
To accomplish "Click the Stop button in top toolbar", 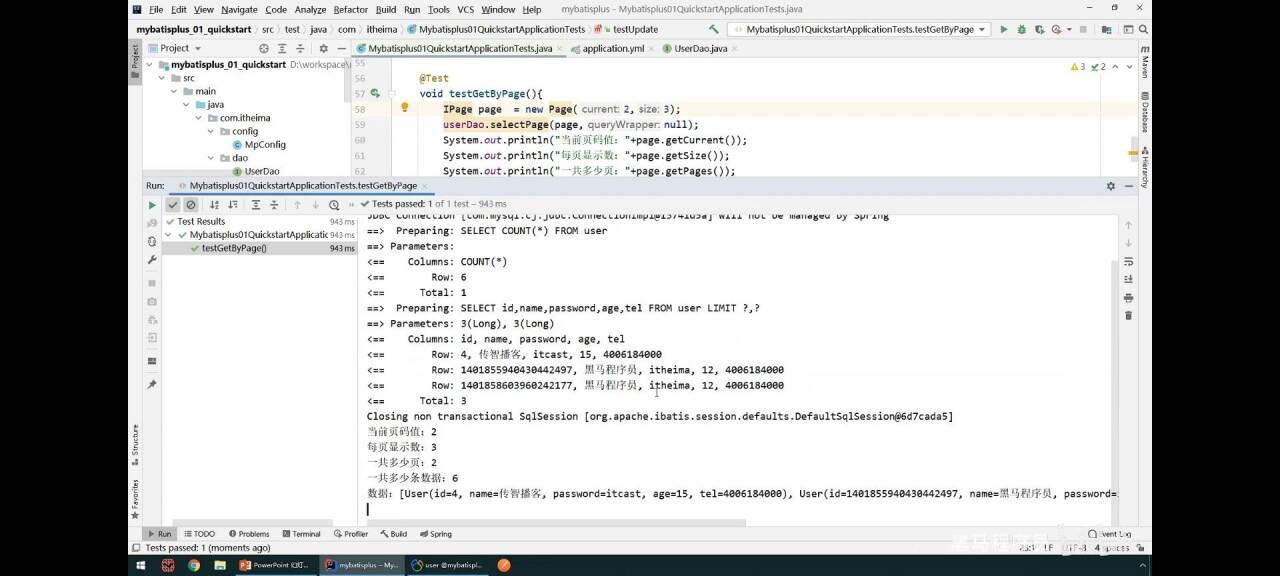I will click(x=1081, y=30).
